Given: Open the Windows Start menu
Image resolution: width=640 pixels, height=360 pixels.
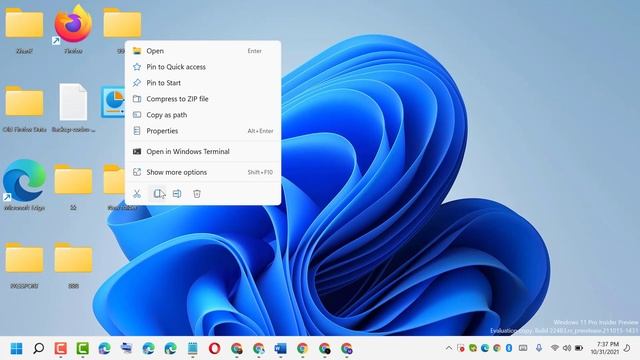Looking at the screenshot, I should click(17, 349).
